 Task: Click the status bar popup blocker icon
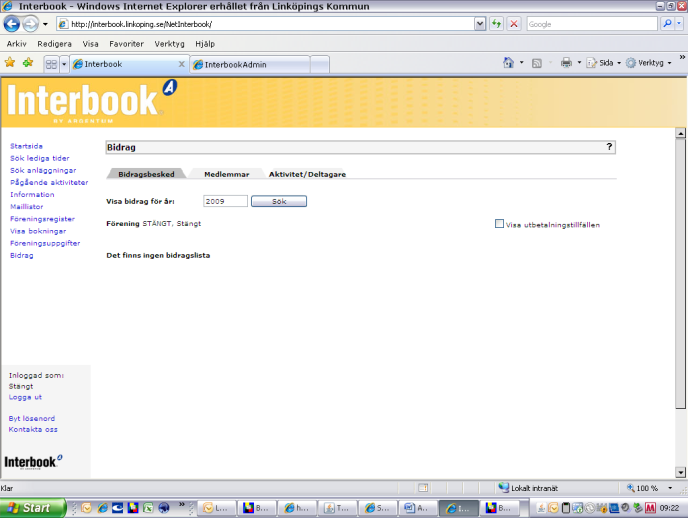[x=423, y=488]
